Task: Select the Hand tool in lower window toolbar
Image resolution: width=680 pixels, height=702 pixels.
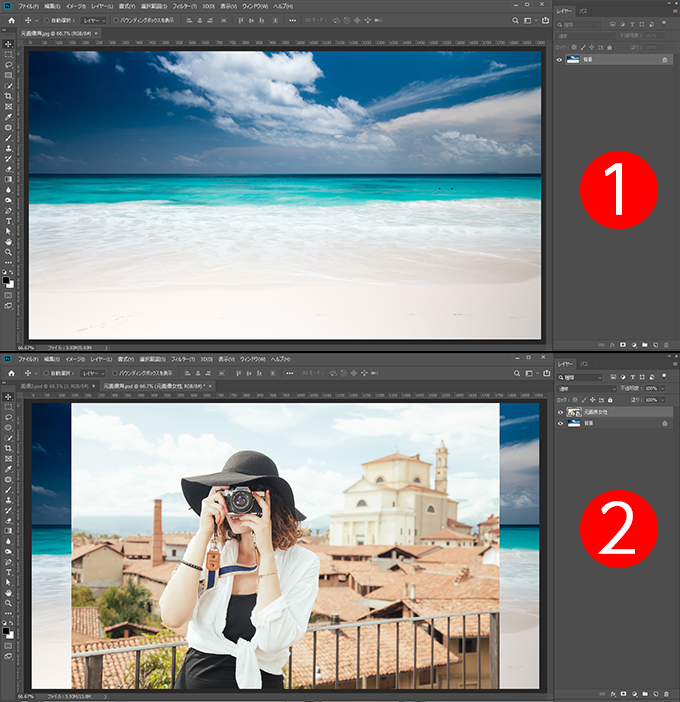Action: coord(8,593)
